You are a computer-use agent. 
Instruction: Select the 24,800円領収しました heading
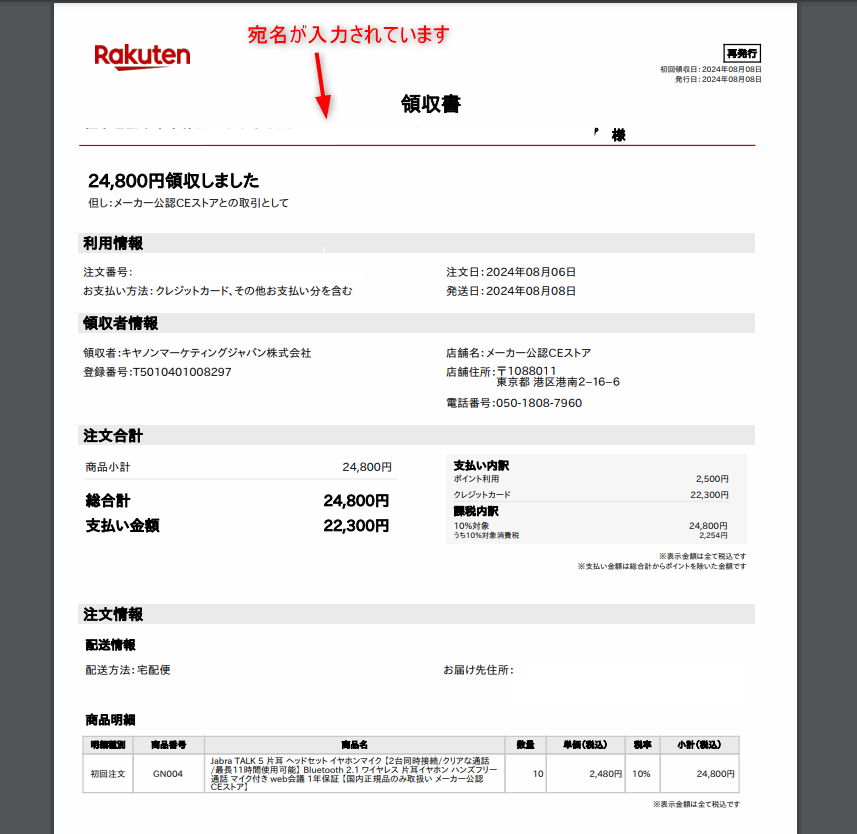click(x=173, y=180)
